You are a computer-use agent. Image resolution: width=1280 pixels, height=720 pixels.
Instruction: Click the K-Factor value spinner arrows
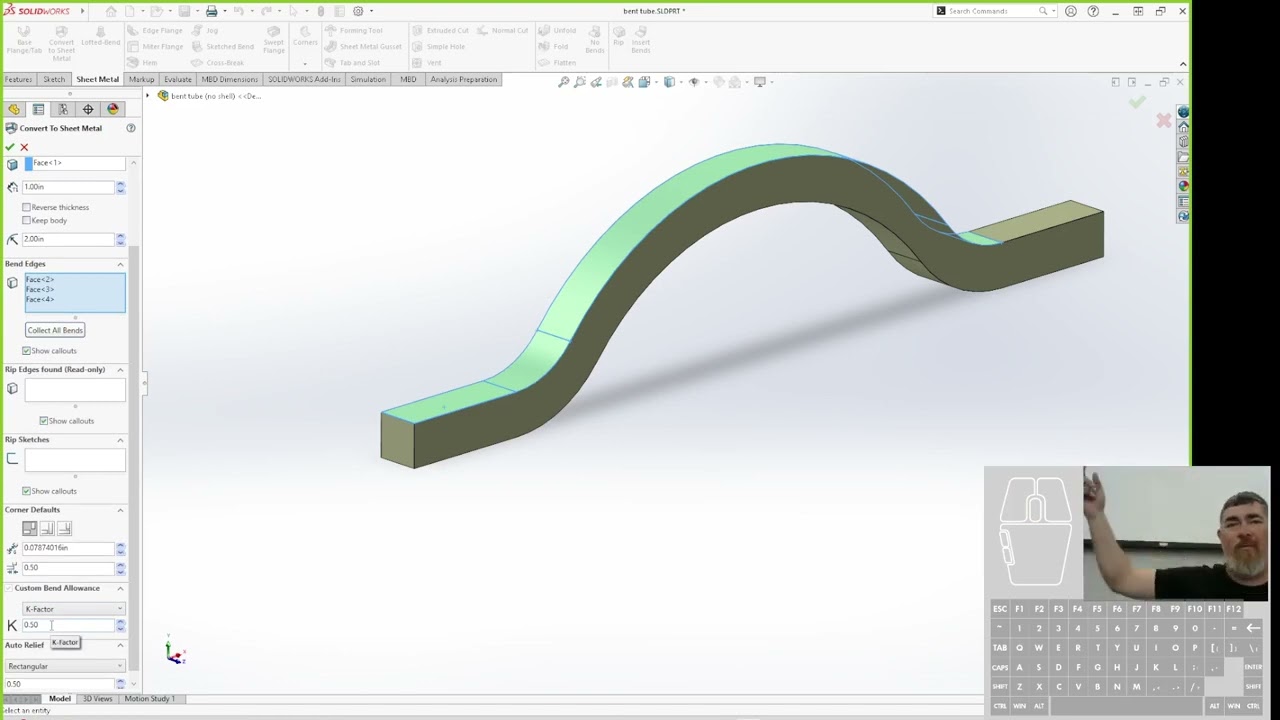pyautogui.click(x=120, y=625)
